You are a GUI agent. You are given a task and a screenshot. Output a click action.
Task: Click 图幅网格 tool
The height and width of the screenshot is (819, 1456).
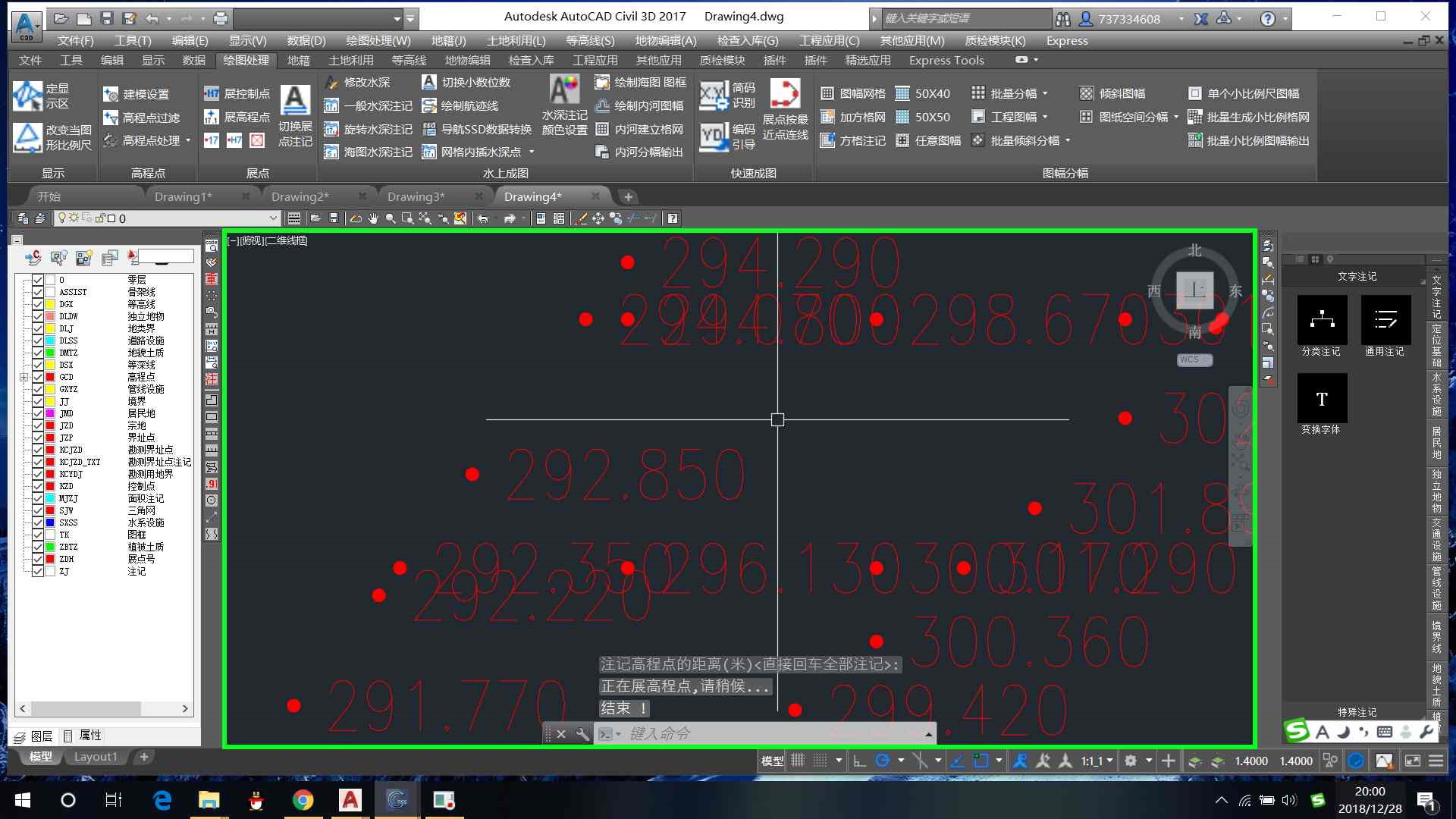853,93
